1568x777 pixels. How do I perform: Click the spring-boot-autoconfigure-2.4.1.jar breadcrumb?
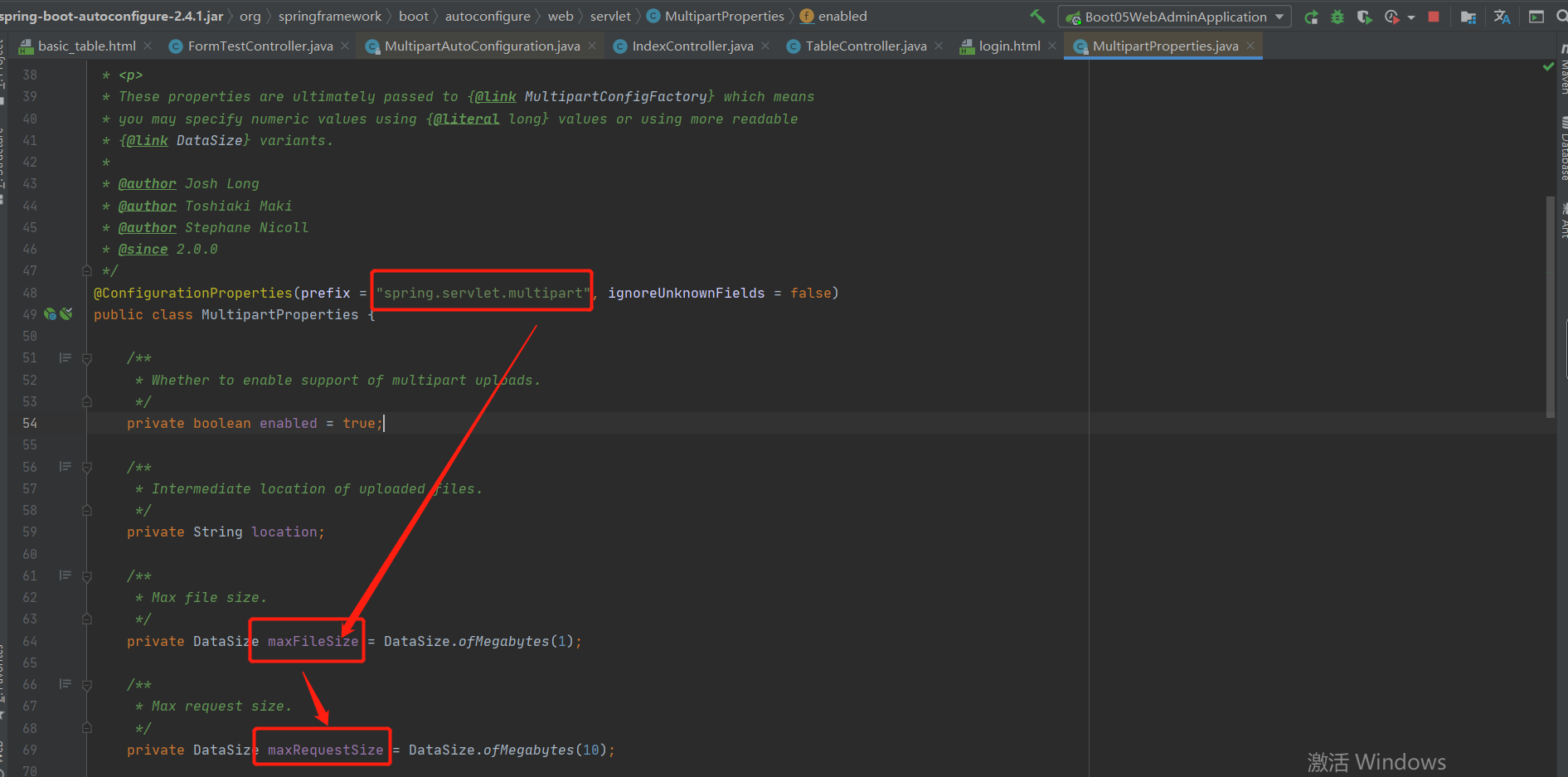pyautogui.click(x=112, y=17)
